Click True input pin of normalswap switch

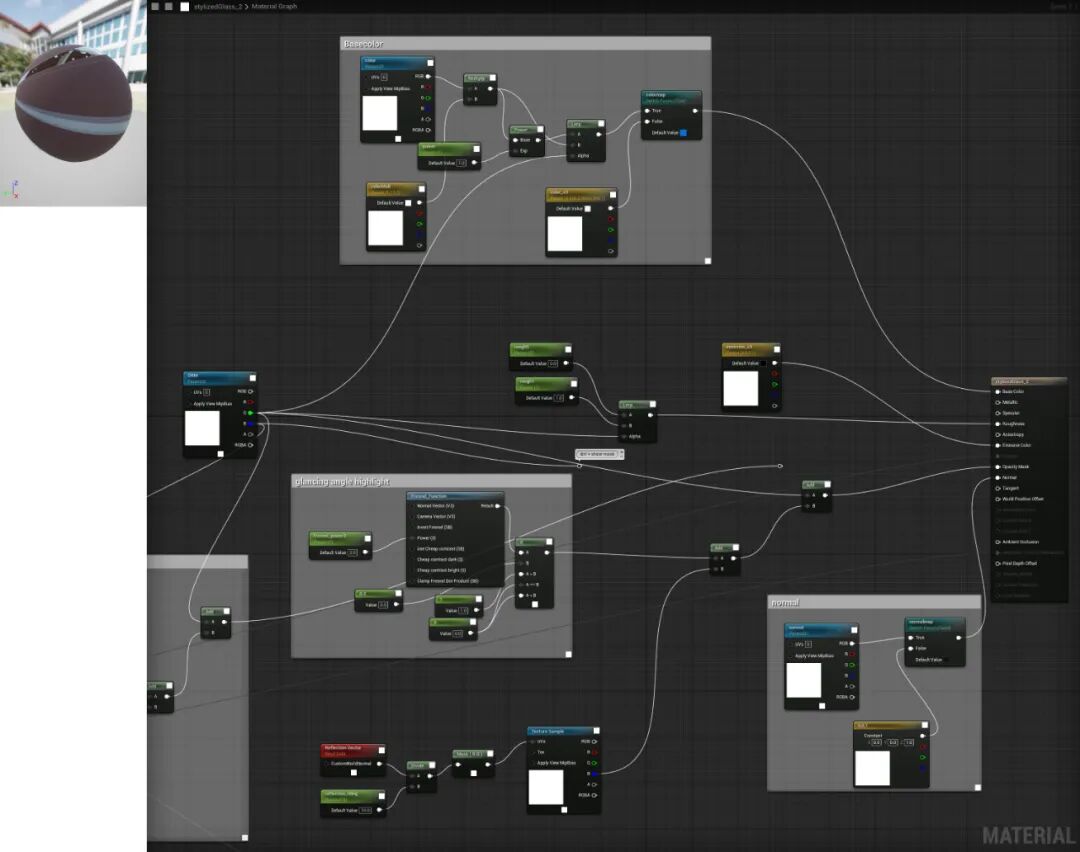click(911, 638)
